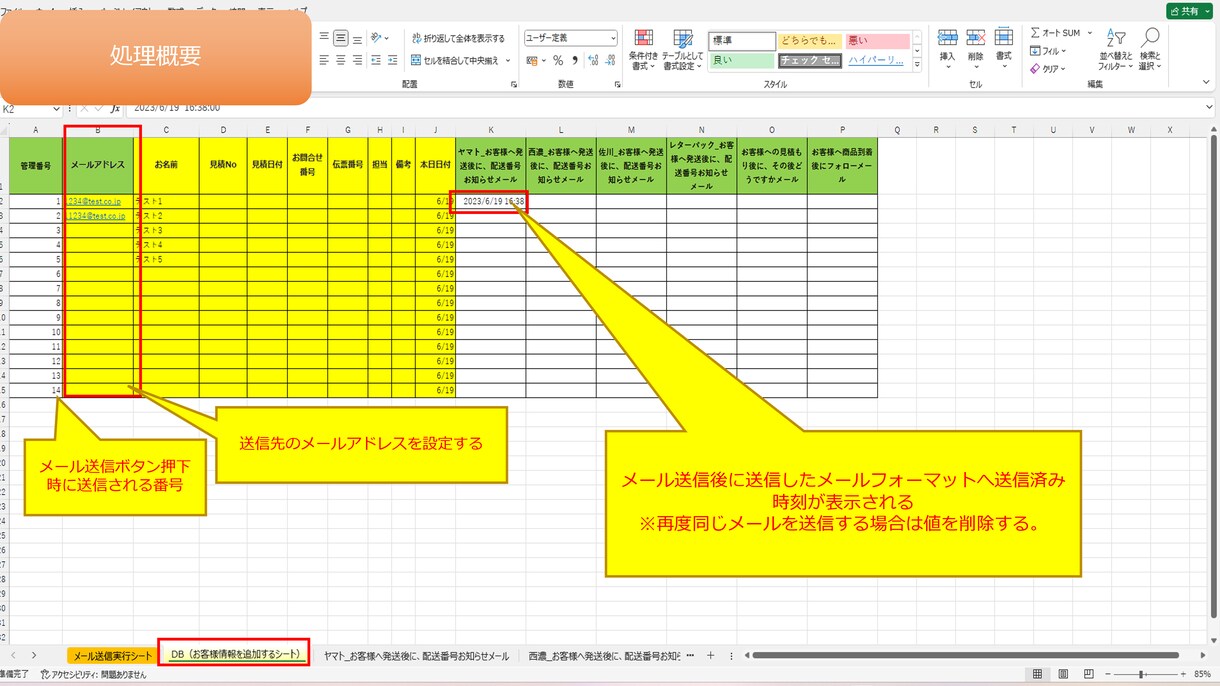Apply the 悪い cell style
This screenshot has width=1220, height=686.
click(x=877, y=41)
